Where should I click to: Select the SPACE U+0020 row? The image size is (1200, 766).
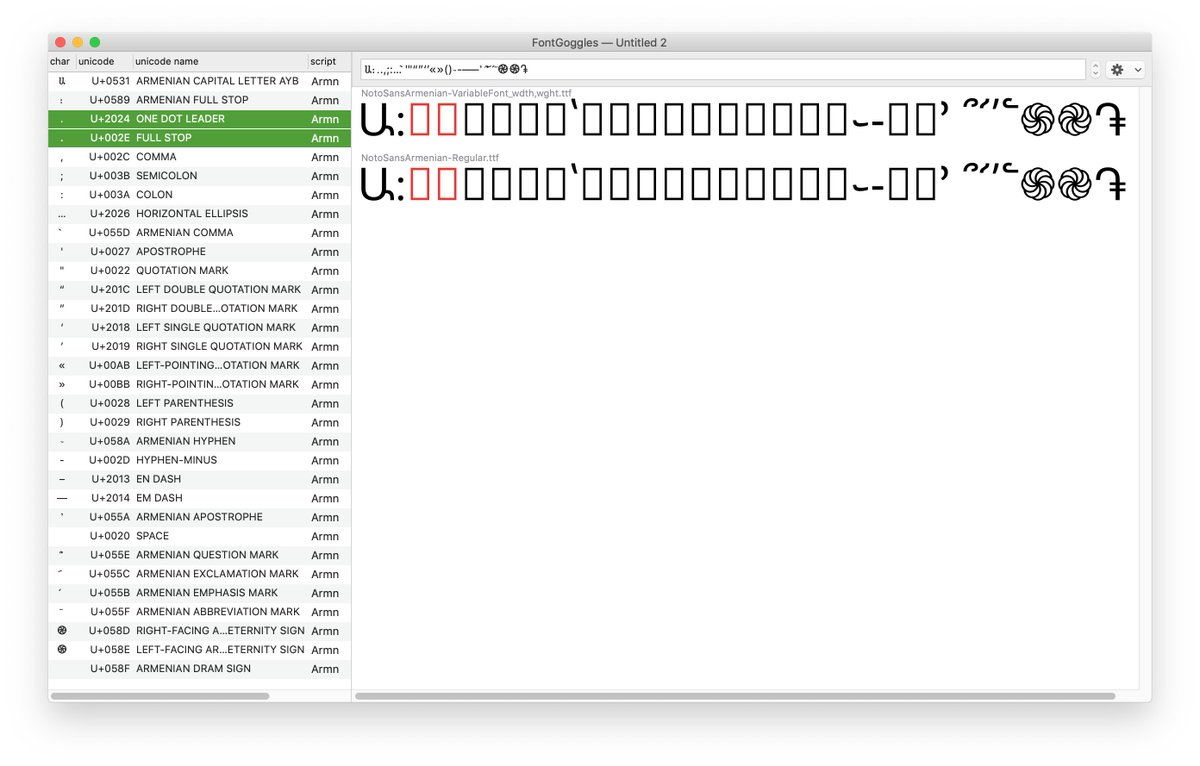point(200,537)
